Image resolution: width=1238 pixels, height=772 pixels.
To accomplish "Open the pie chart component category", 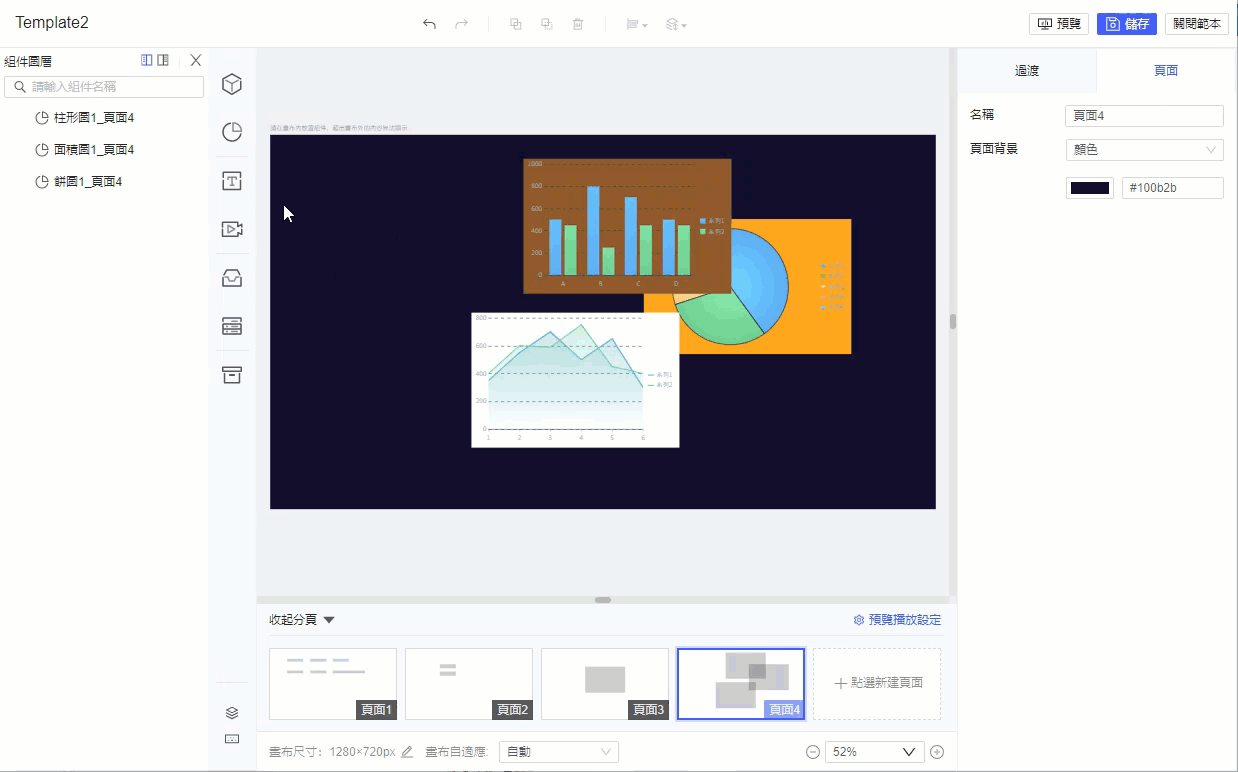I will pyautogui.click(x=232, y=132).
